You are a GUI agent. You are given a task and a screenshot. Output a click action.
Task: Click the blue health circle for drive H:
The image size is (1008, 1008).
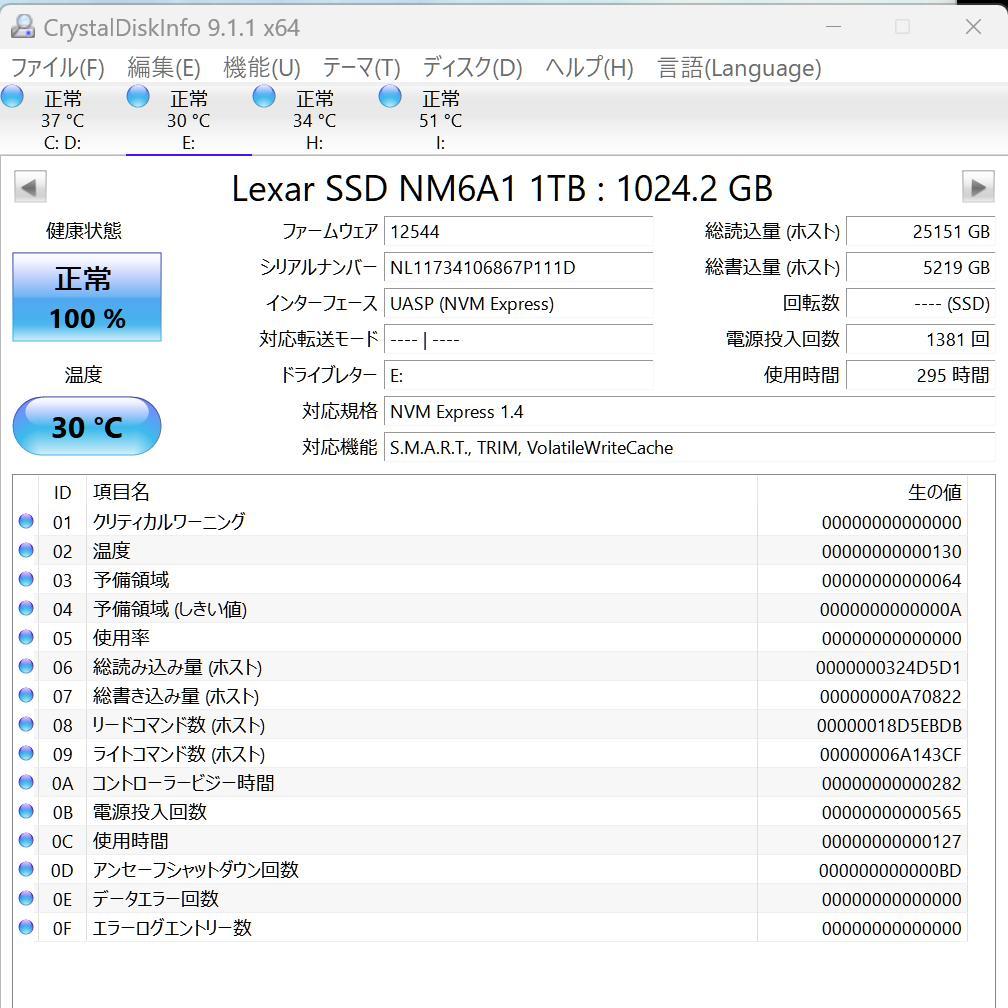(263, 96)
